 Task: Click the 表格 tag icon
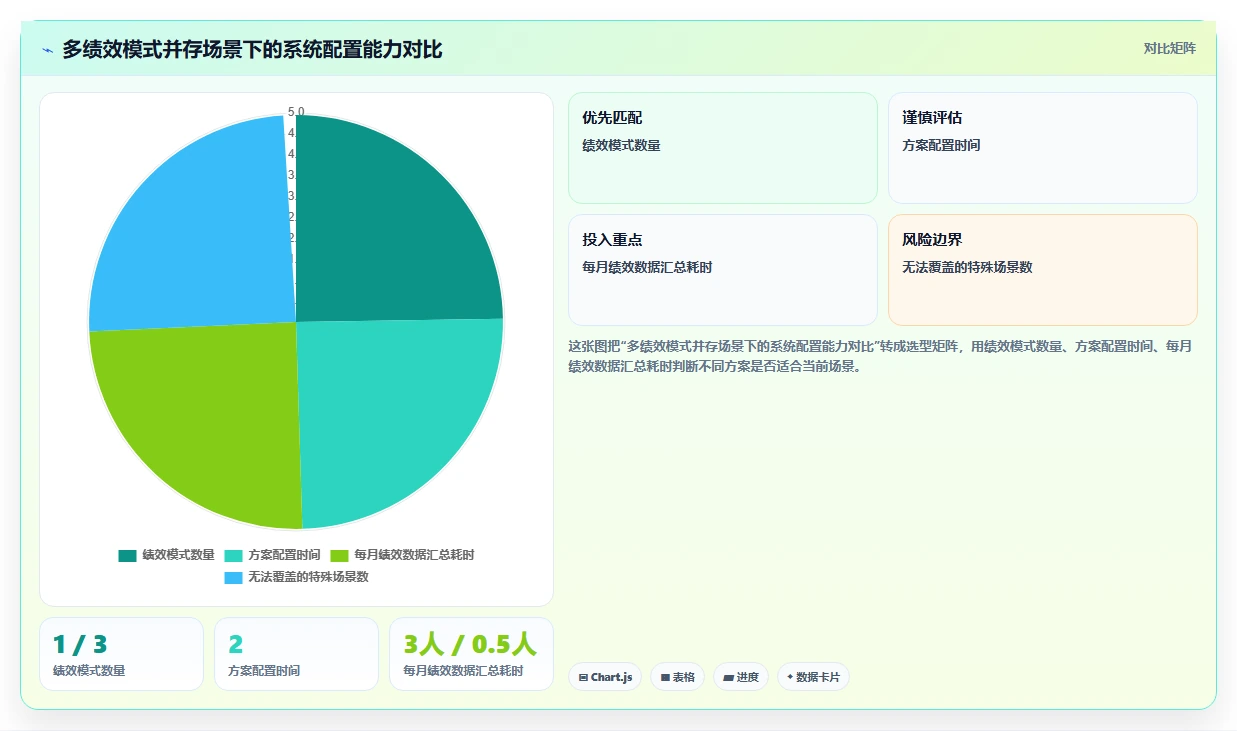point(665,677)
